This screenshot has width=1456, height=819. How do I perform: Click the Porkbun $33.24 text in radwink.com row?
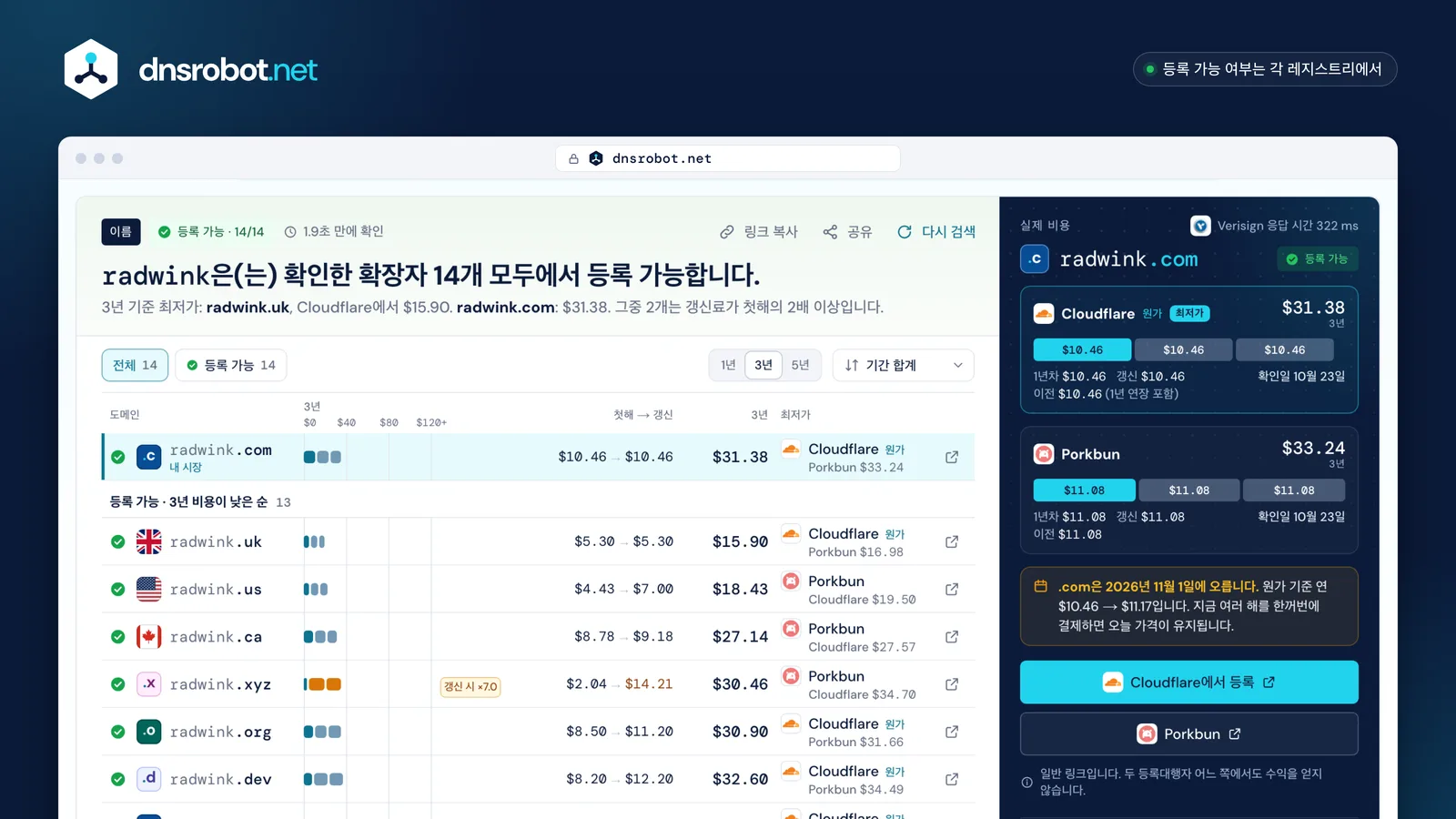856,468
